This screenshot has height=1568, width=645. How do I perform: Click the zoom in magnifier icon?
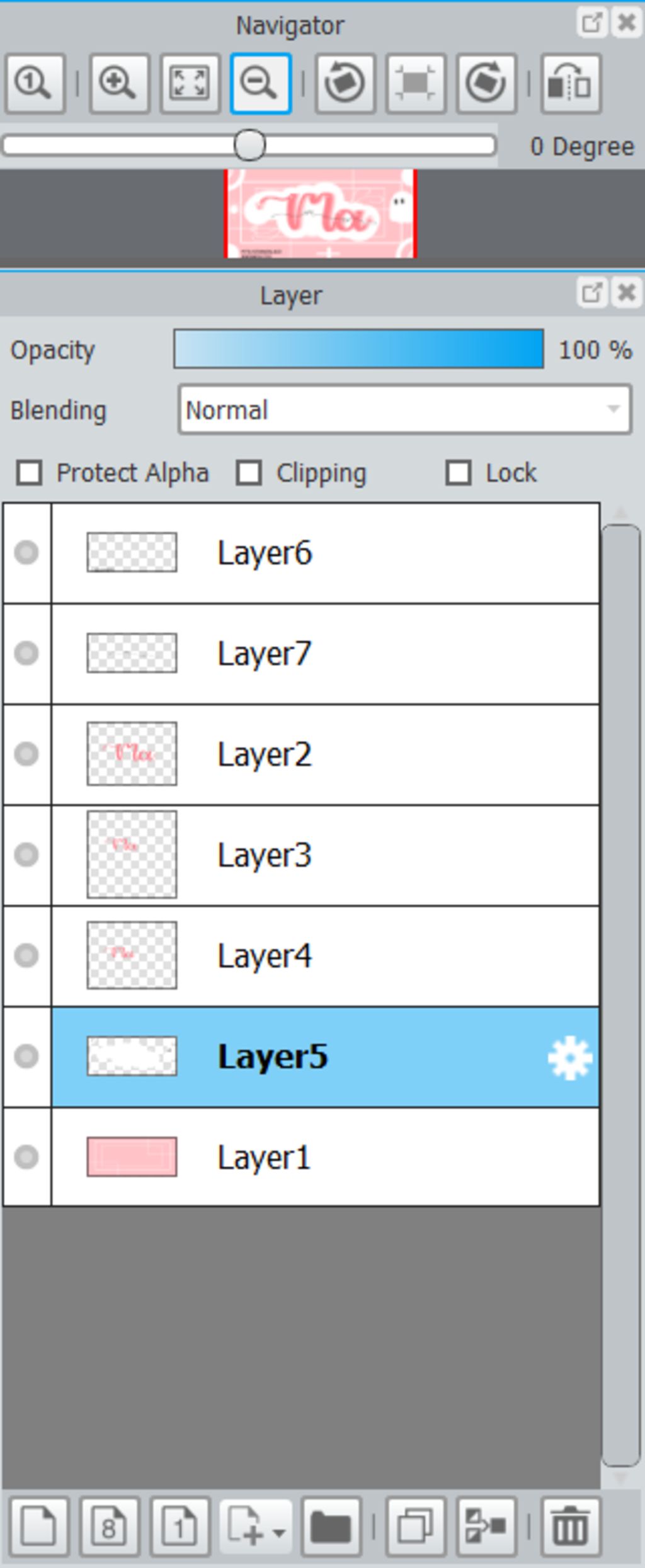tap(119, 83)
